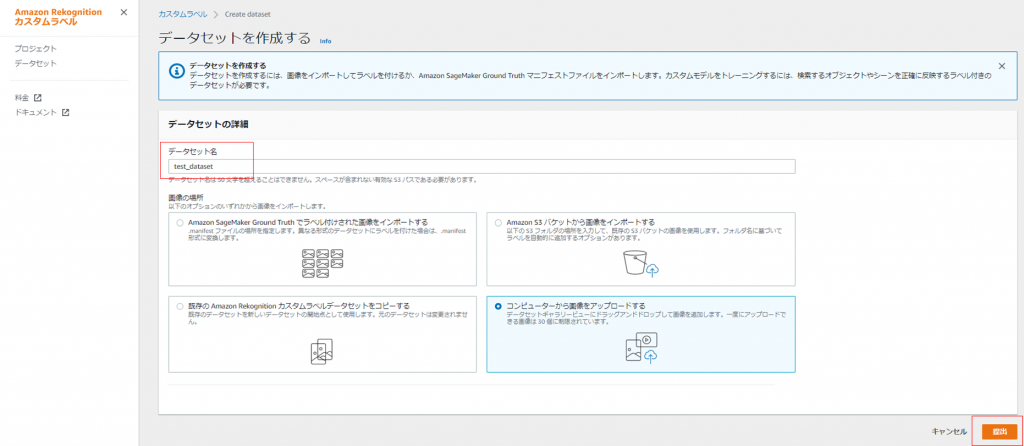Viewport: 1024px width, 446px height.
Task: Open the データセット sidebar item
Action: tap(35, 63)
